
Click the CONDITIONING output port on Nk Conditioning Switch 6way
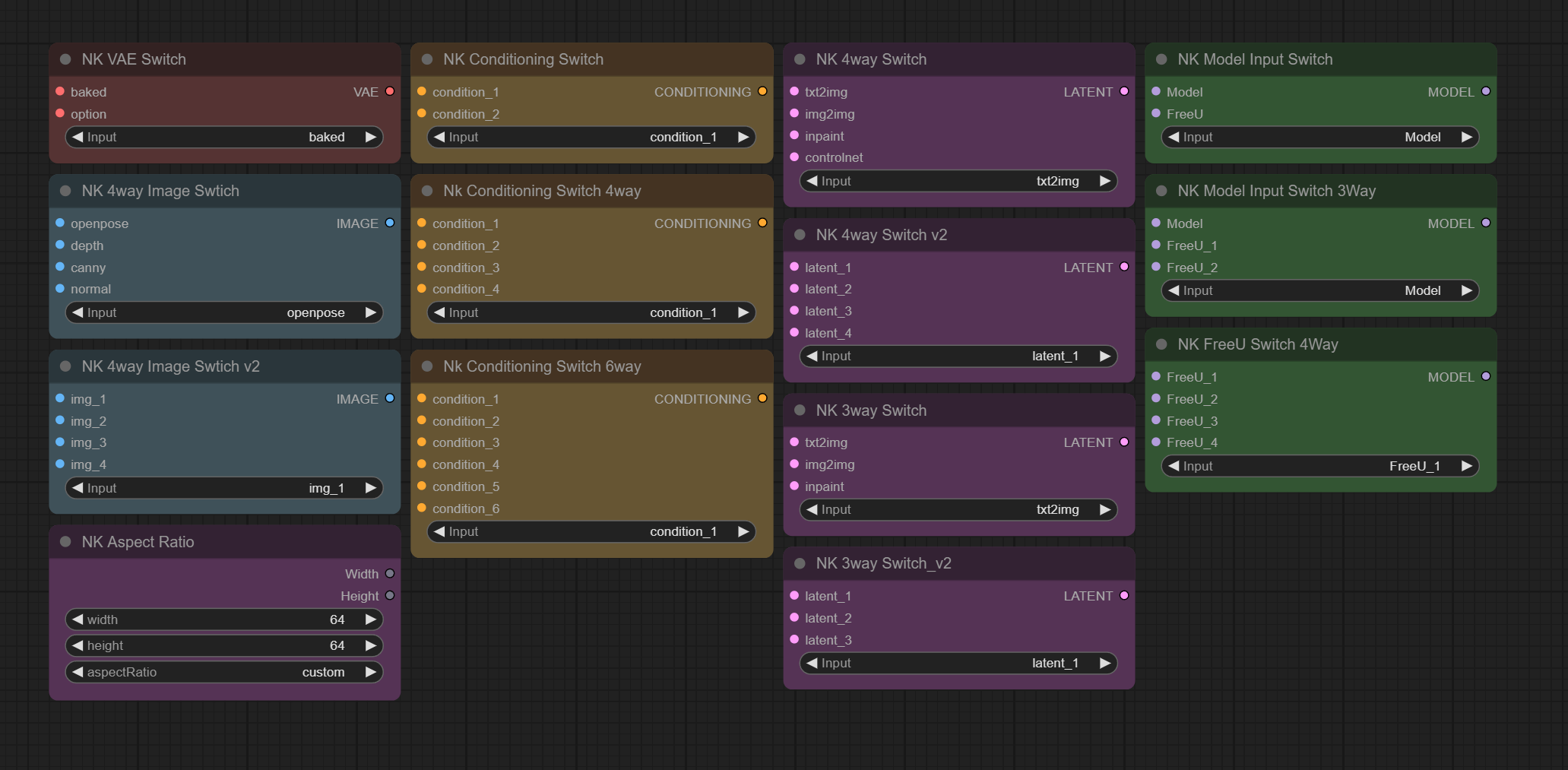click(x=762, y=399)
